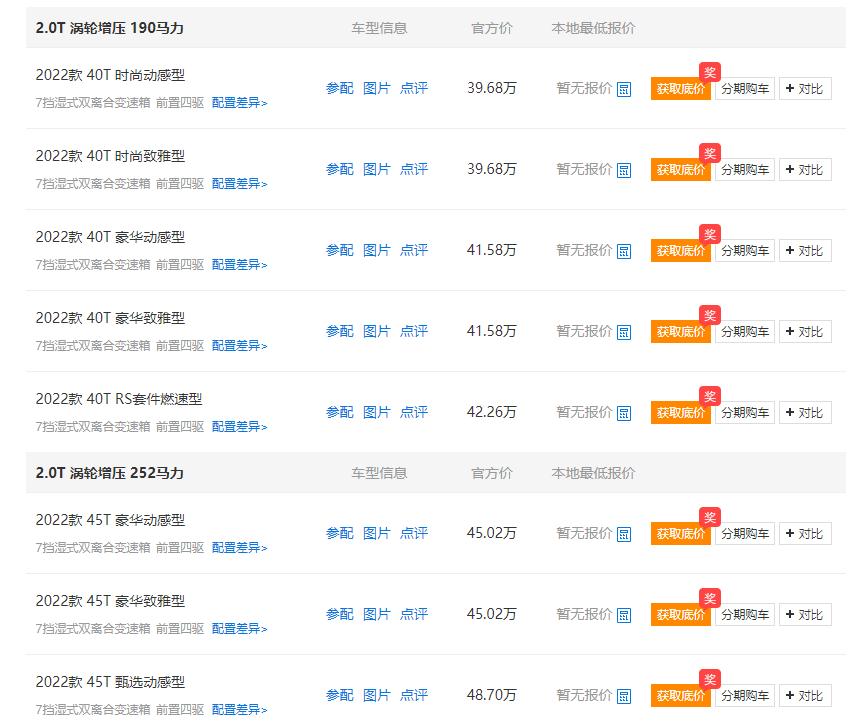Click the 奖 reward badge for 40T 豪华致雅型

coord(708,315)
